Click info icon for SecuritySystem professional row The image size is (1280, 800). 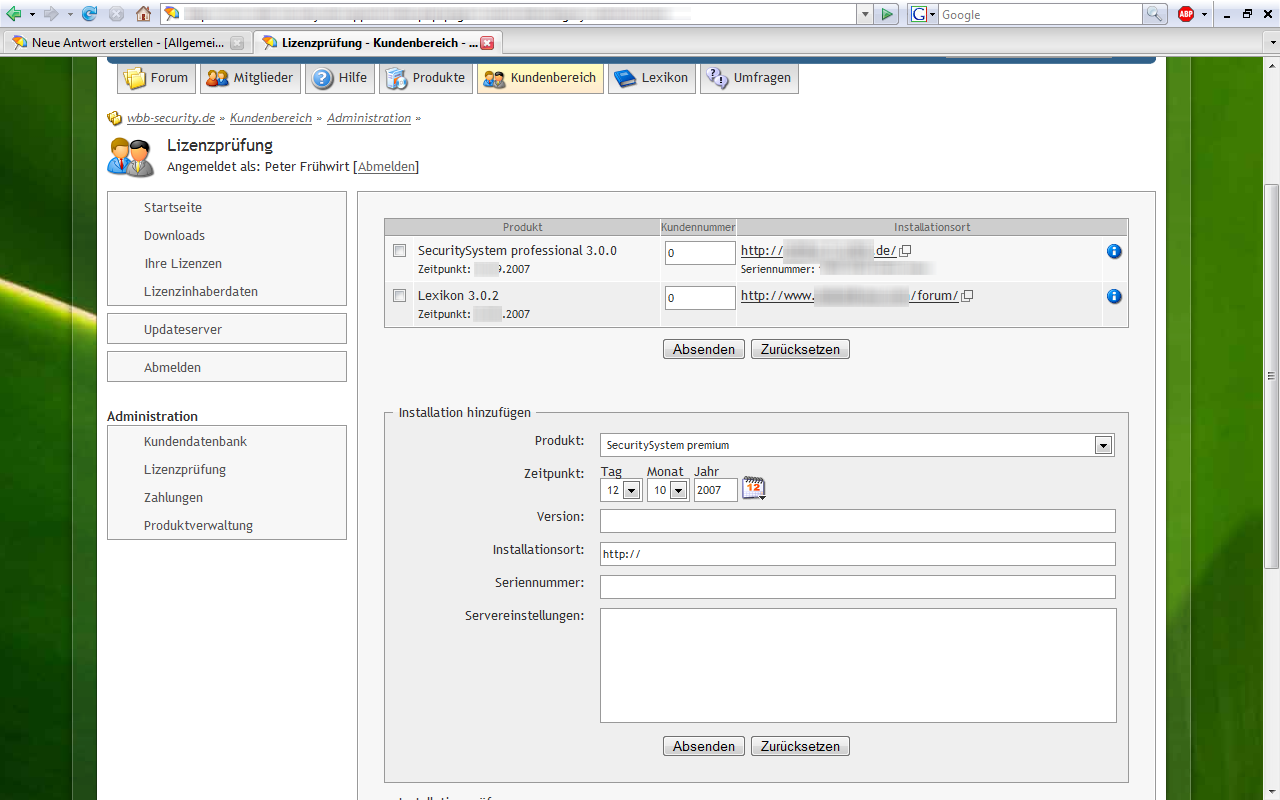click(x=1114, y=251)
